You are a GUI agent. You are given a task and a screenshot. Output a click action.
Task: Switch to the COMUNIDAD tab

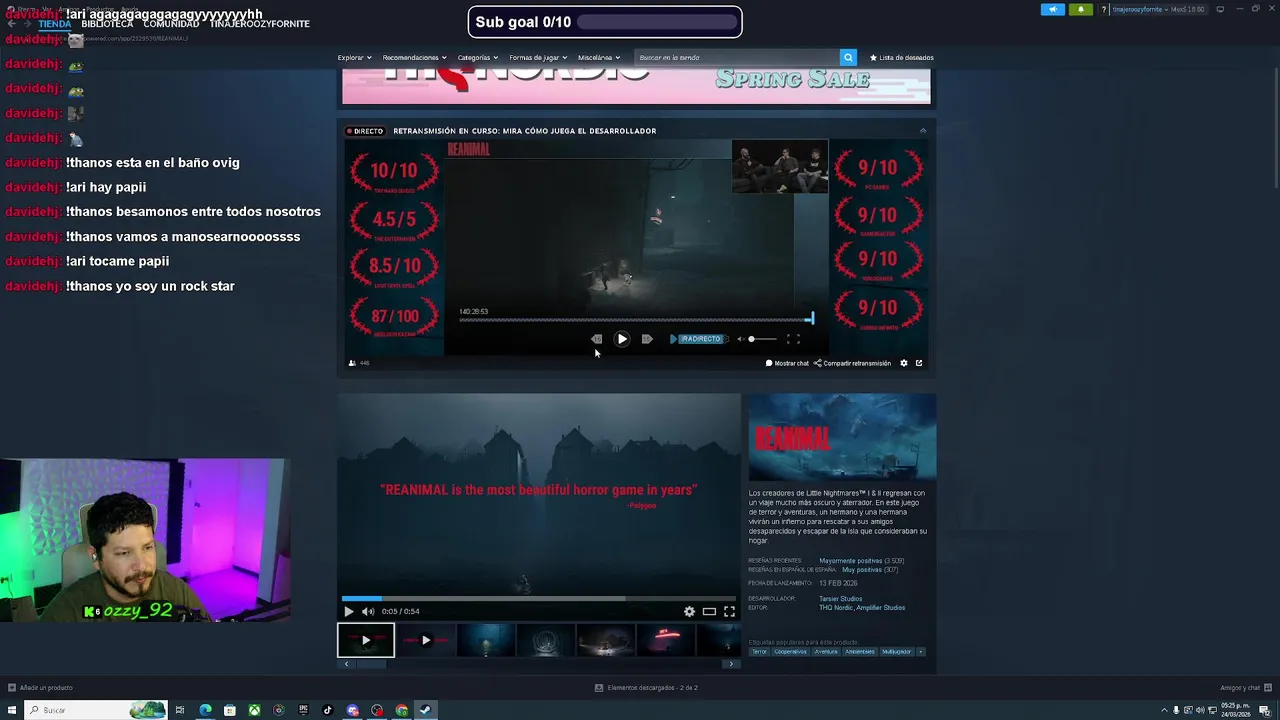click(x=171, y=24)
